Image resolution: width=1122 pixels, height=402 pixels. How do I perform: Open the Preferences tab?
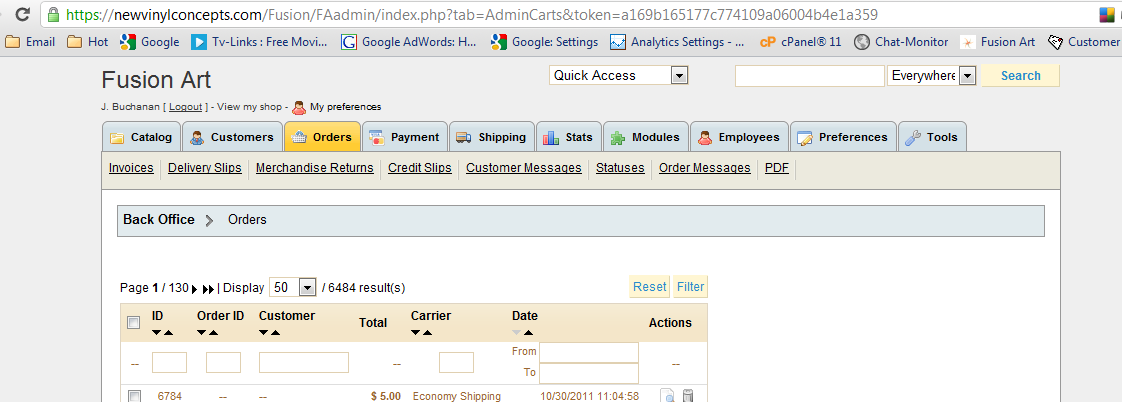click(843, 137)
